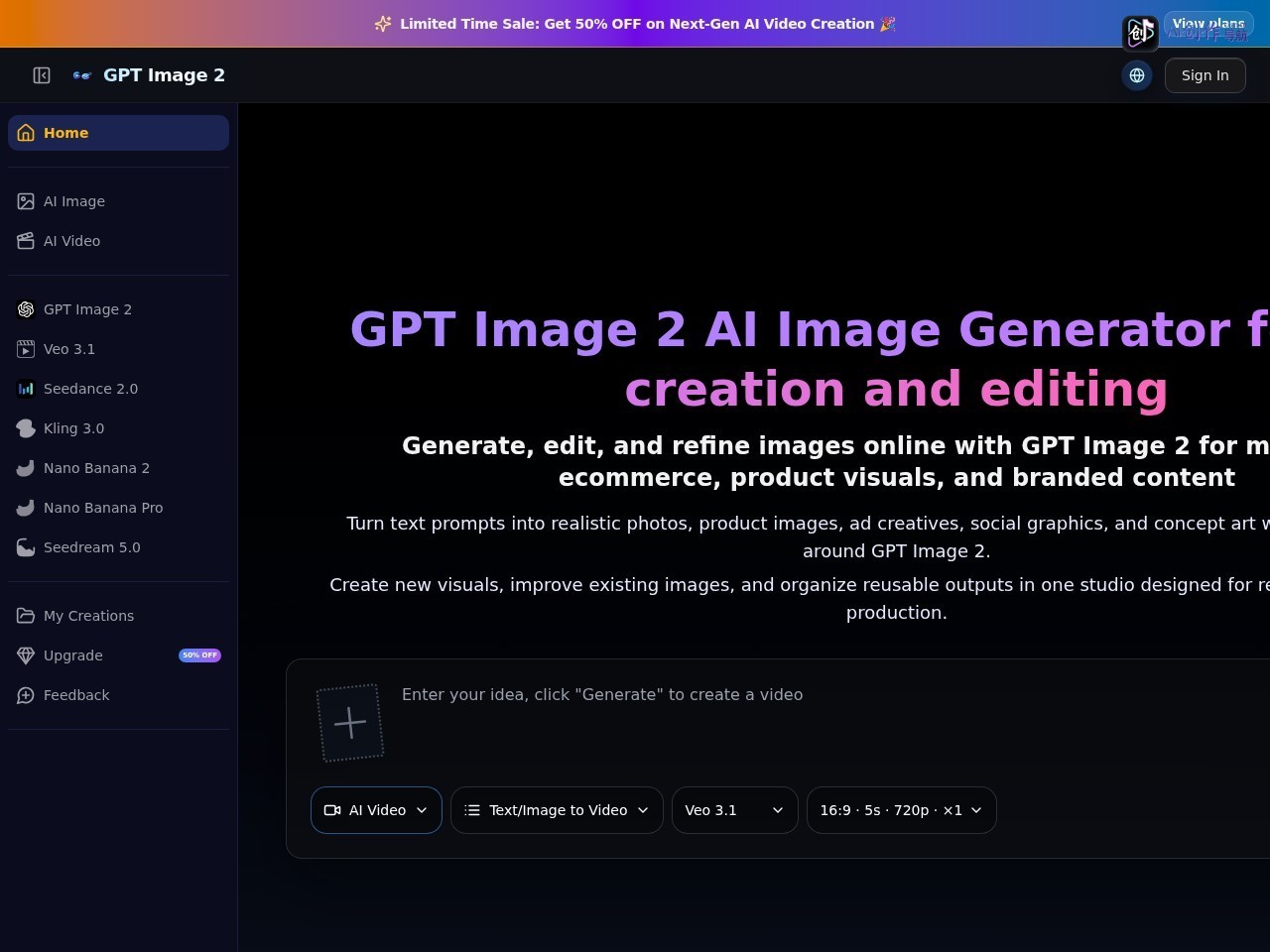
Task: Open AI Image from the sidebar
Action: coord(118,201)
